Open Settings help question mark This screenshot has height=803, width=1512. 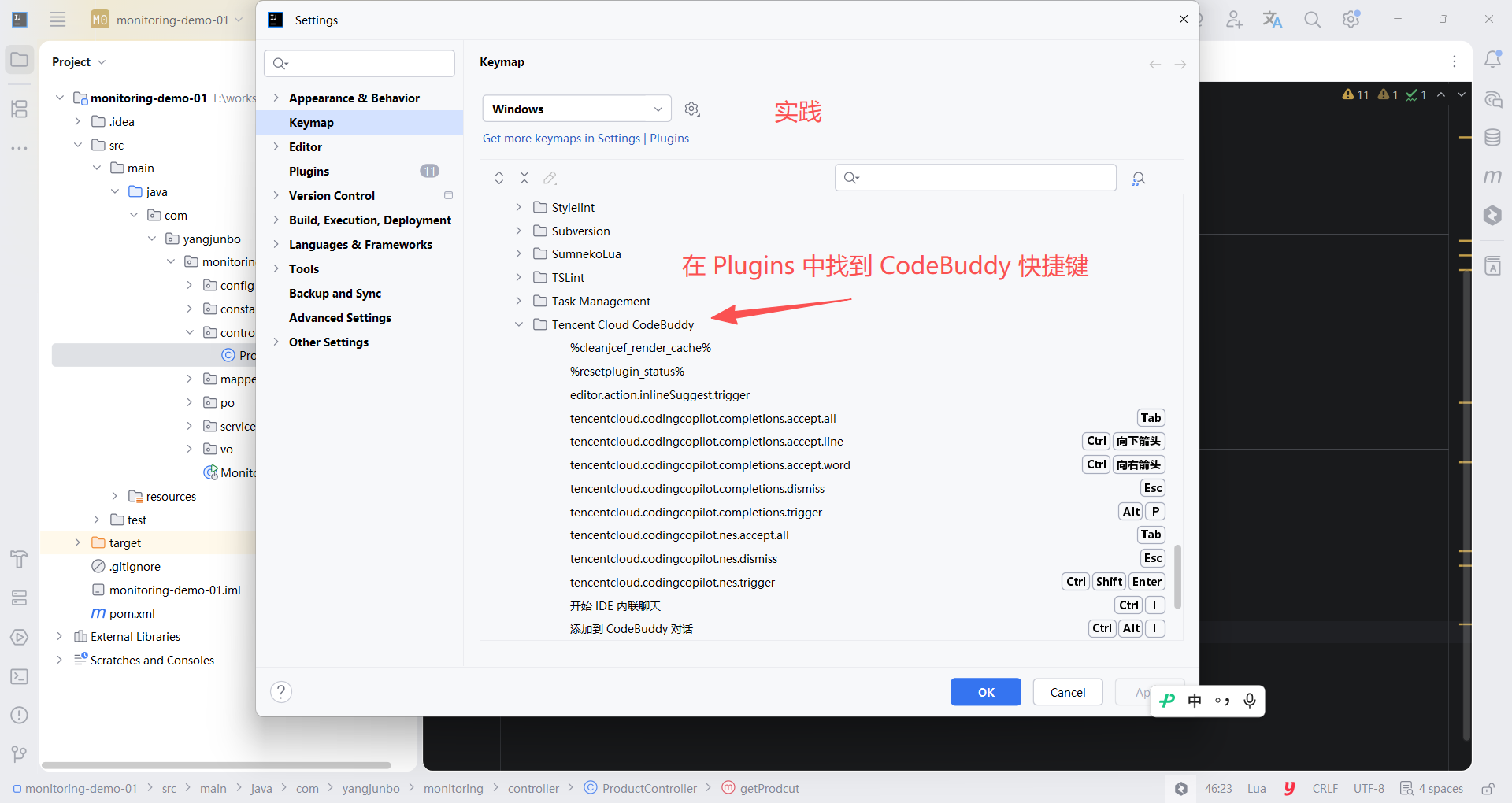281,692
